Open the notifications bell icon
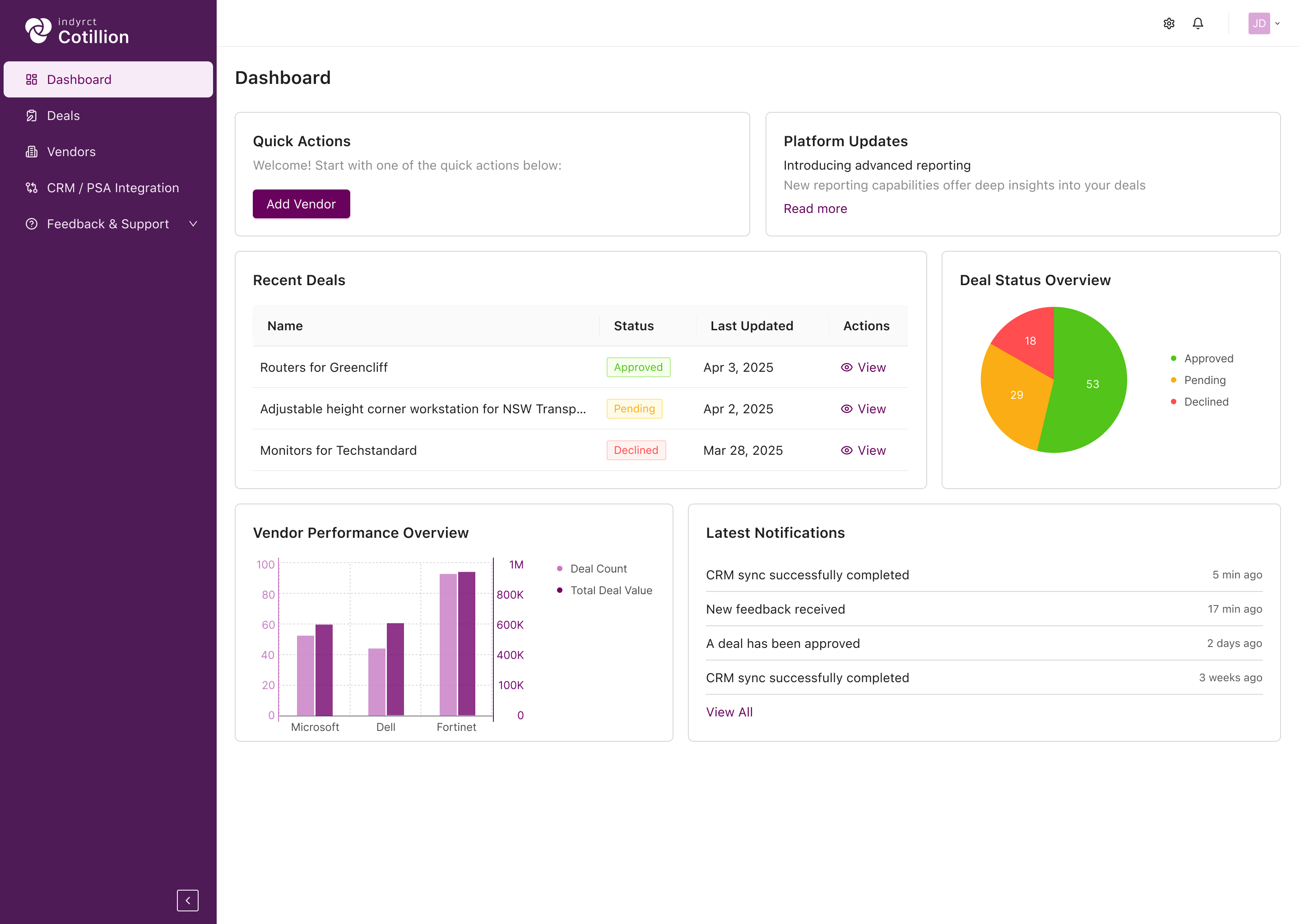 pyautogui.click(x=1198, y=23)
